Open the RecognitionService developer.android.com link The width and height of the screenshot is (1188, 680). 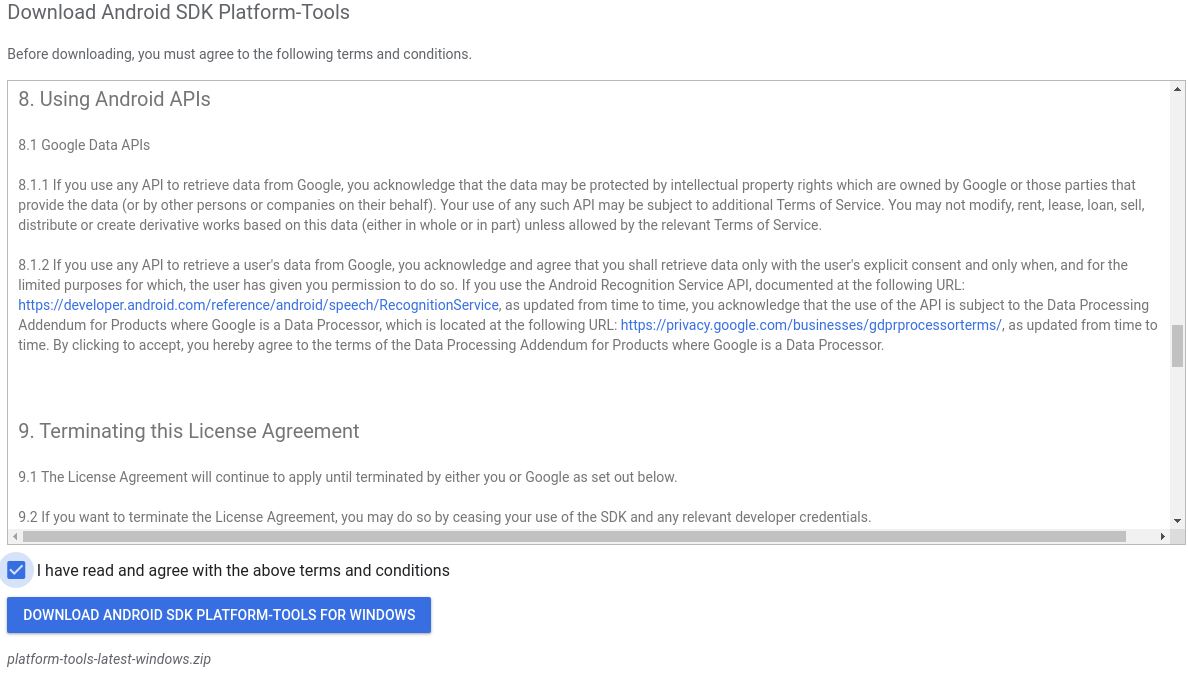(x=258, y=305)
